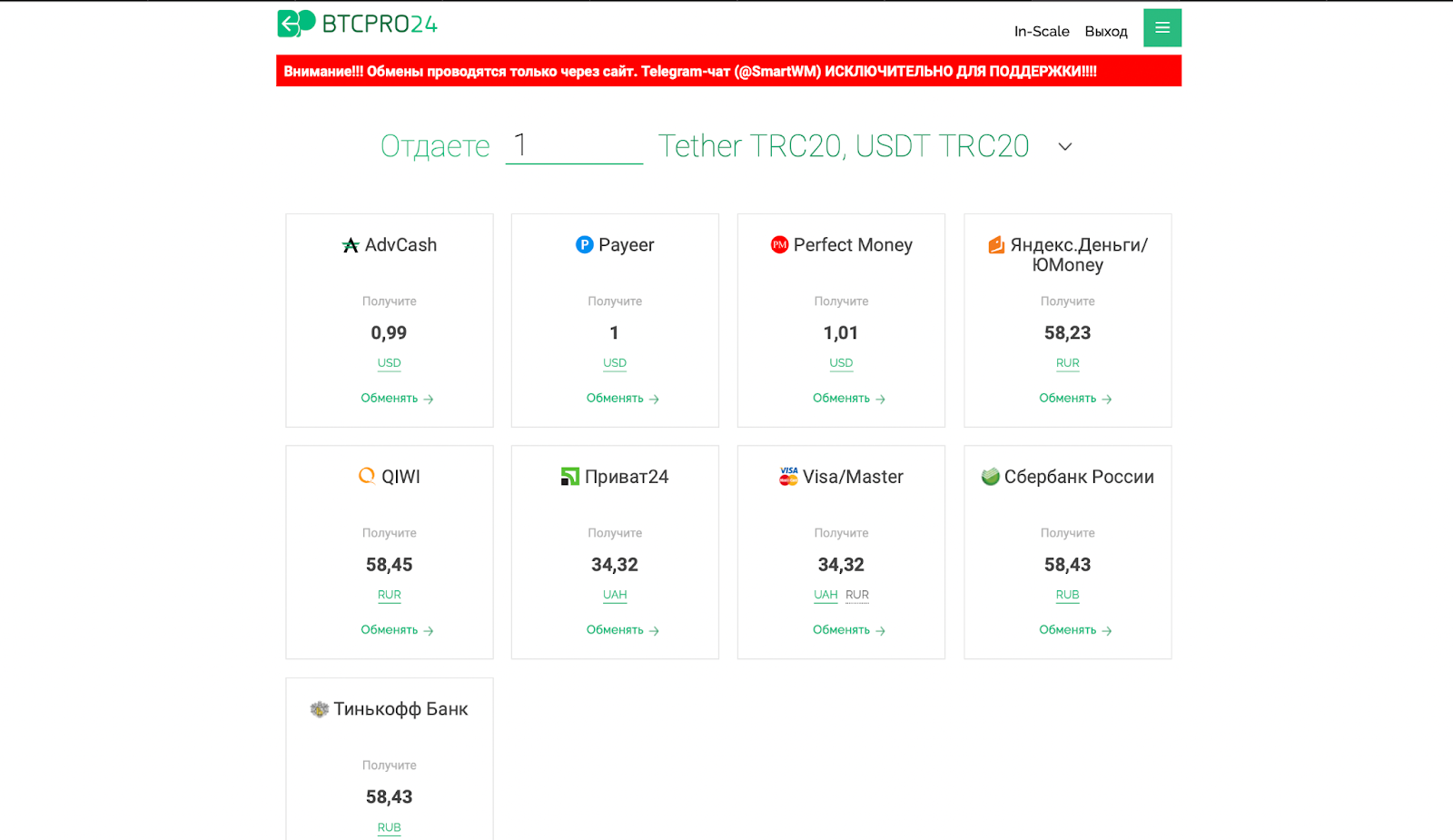Select UAH currency in Visa/Master card
Viewport: 1453px width, 840px height.
(x=826, y=595)
